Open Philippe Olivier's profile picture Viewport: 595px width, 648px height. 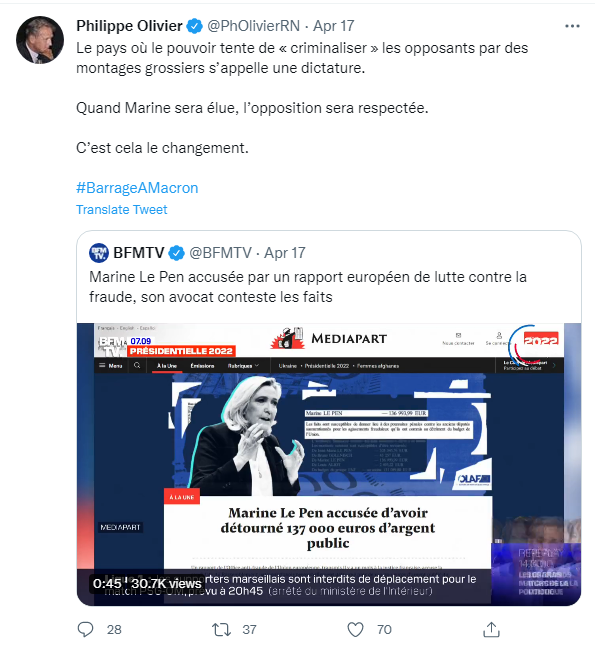pyautogui.click(x=40, y=40)
